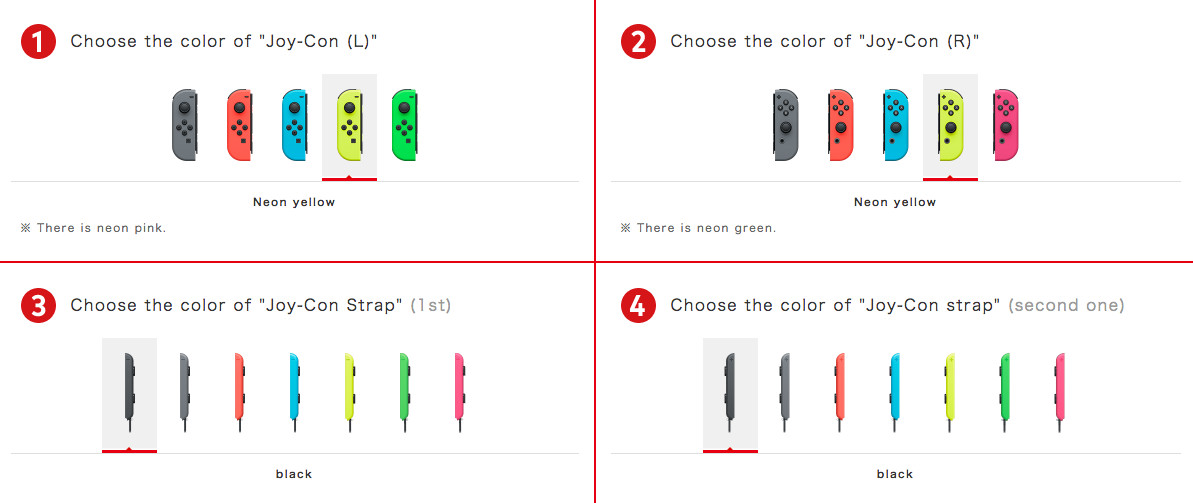Select the neon yellow Joy-Con (L)
1193x503 pixels.
coord(349,126)
